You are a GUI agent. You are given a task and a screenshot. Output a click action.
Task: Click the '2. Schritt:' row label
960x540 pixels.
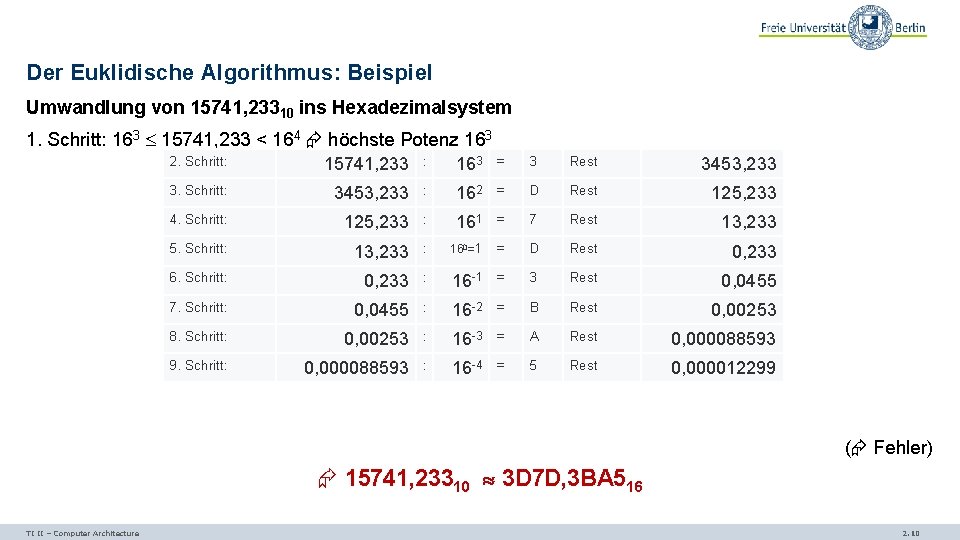click(198, 162)
